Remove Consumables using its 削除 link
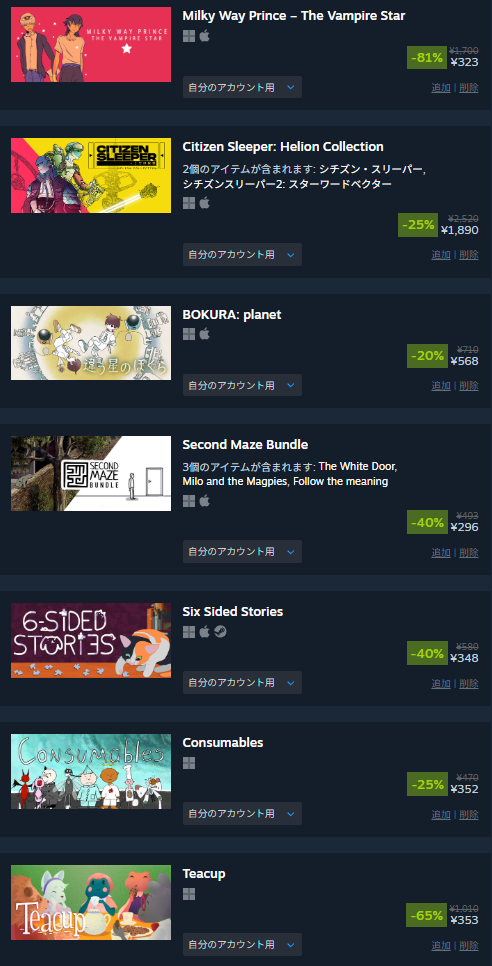492x966 pixels. (469, 814)
